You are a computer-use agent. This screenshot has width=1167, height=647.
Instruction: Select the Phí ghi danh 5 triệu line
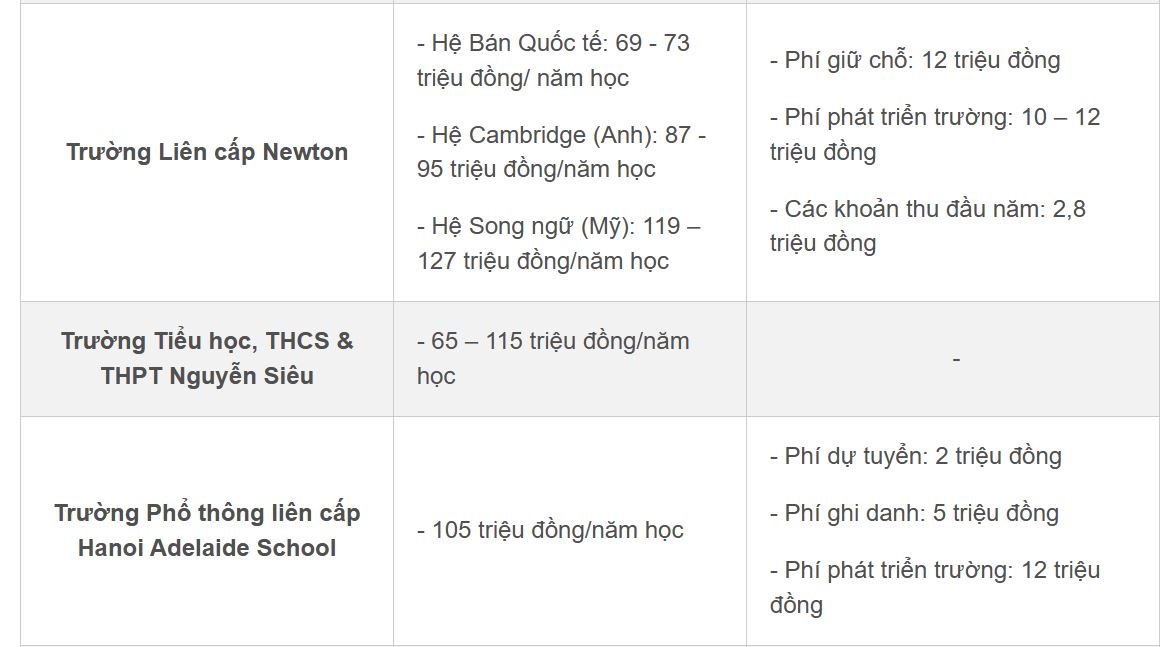pos(913,513)
